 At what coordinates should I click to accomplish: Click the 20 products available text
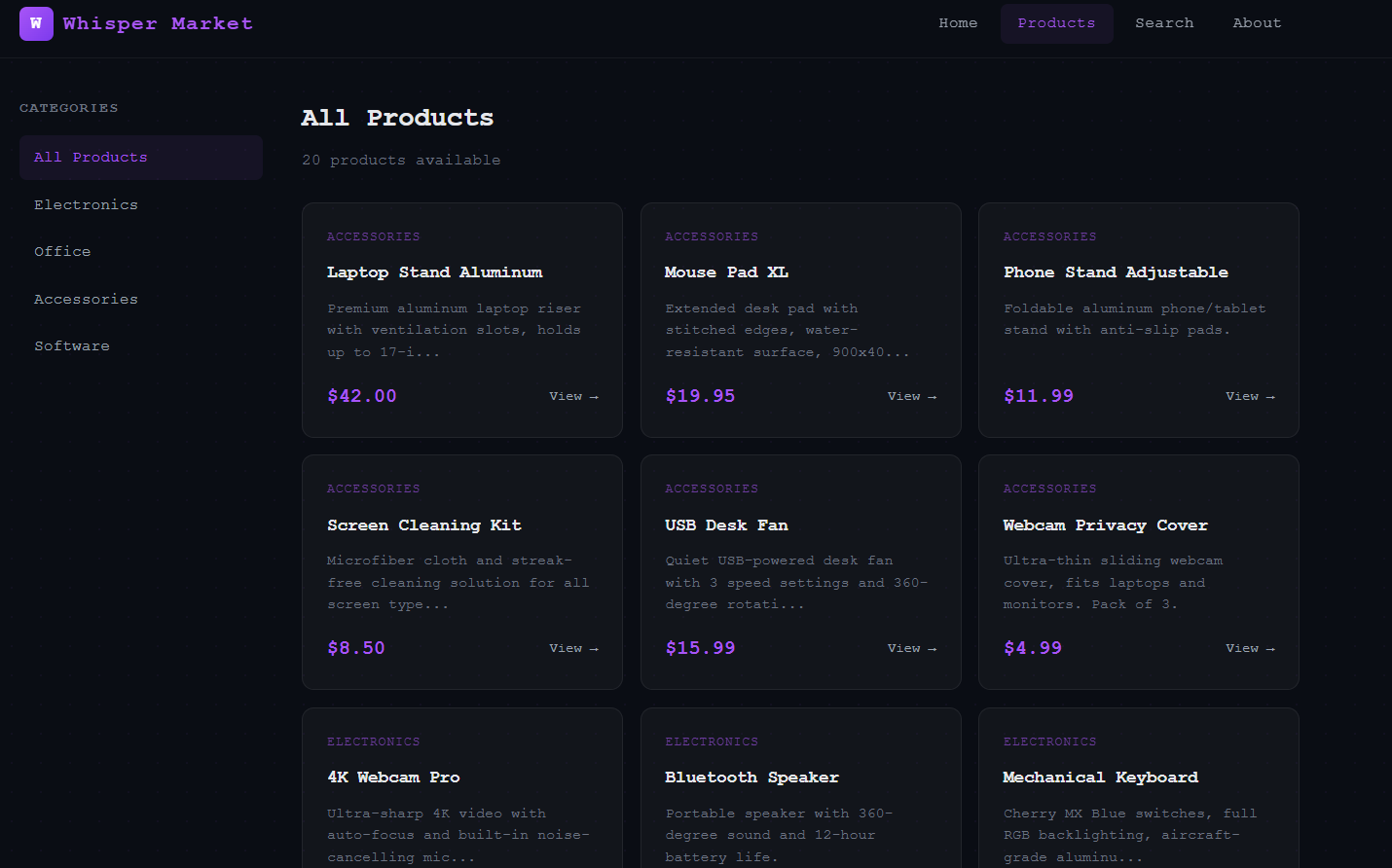click(x=401, y=161)
